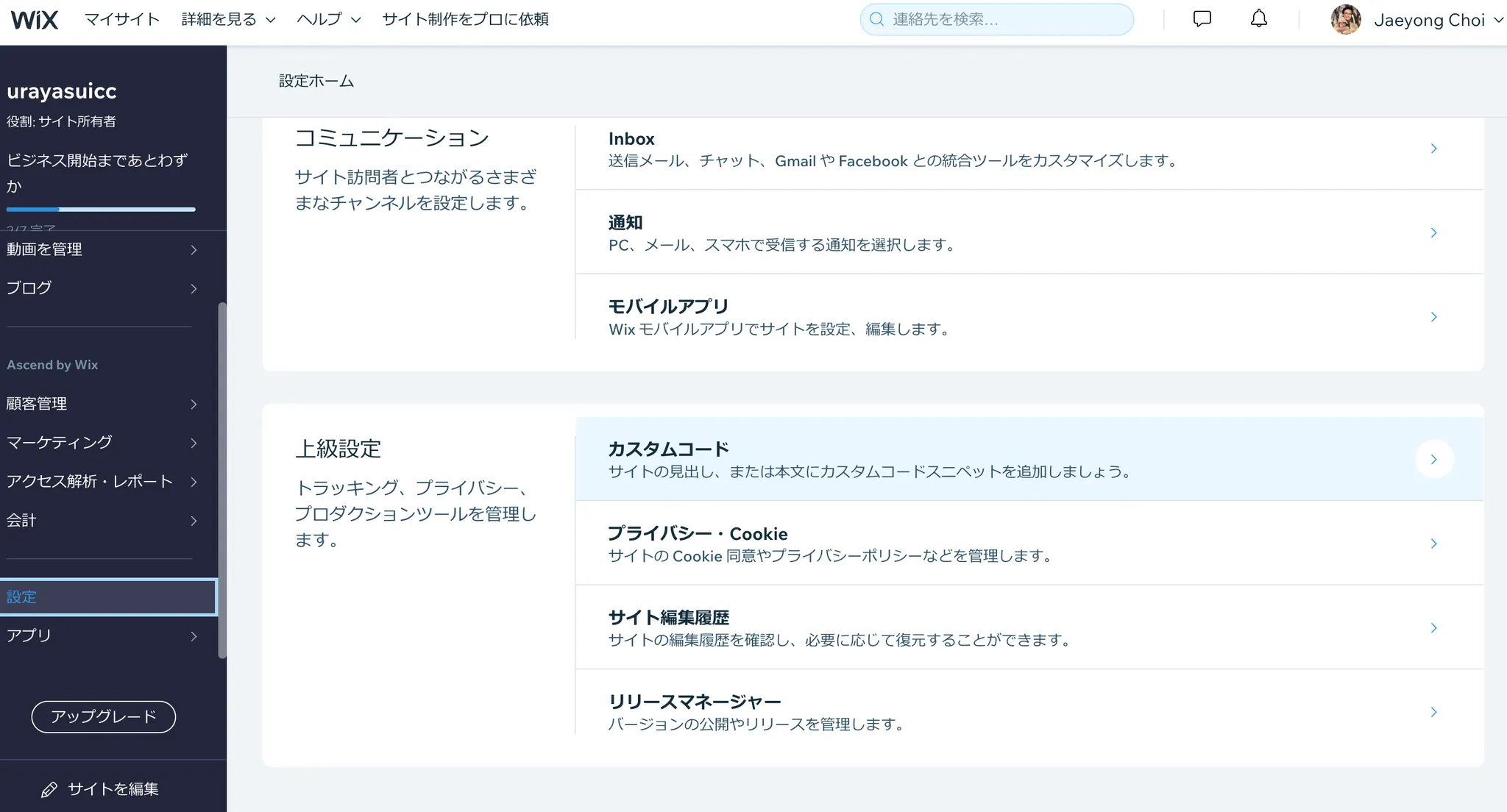Click the アップグレード button
The image size is (1507, 812).
tap(103, 716)
